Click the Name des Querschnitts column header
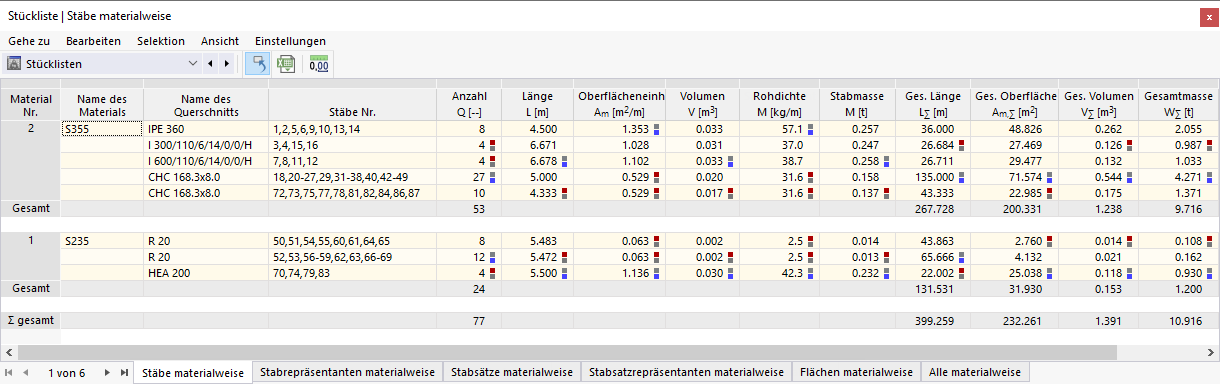Image resolution: width=1220 pixels, height=384 pixels. tap(207, 104)
